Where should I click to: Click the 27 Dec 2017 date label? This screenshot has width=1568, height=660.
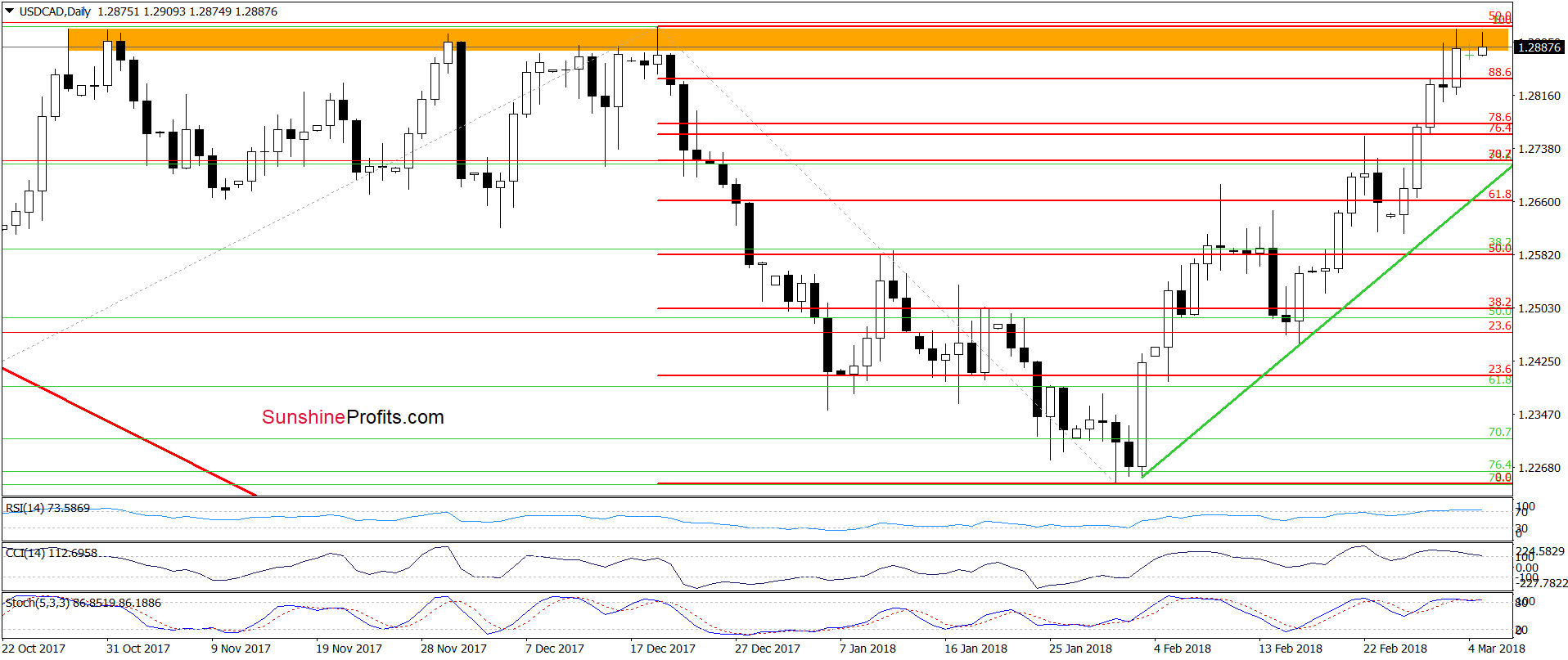coord(768,649)
